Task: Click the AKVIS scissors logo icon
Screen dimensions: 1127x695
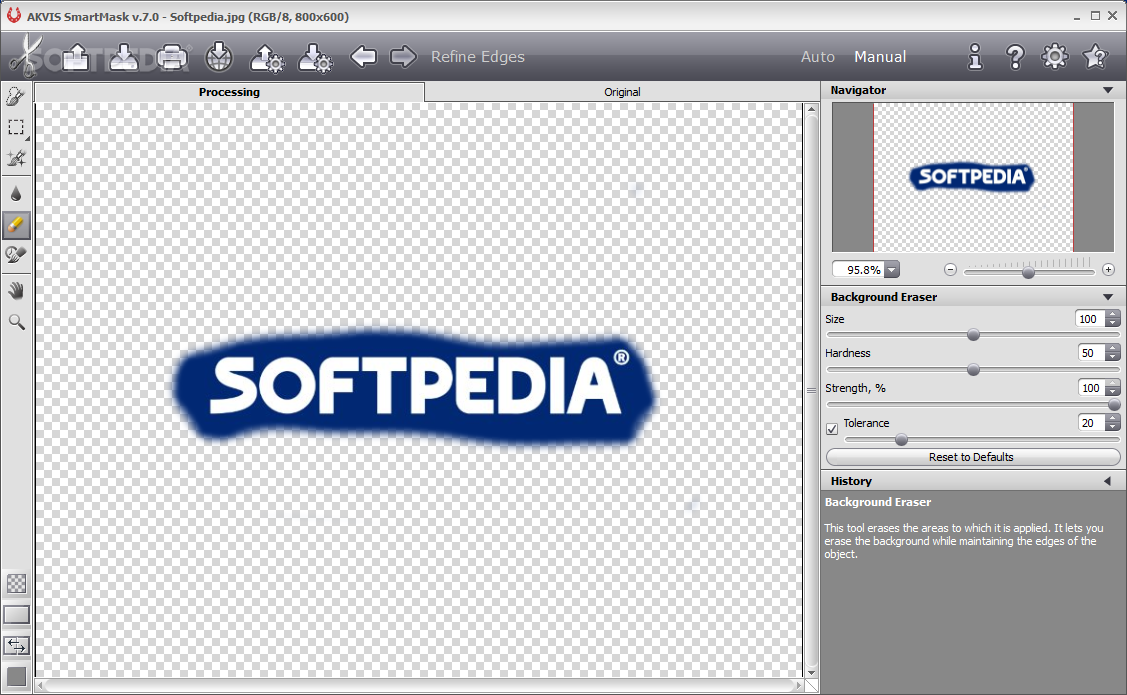Action: pos(26,56)
